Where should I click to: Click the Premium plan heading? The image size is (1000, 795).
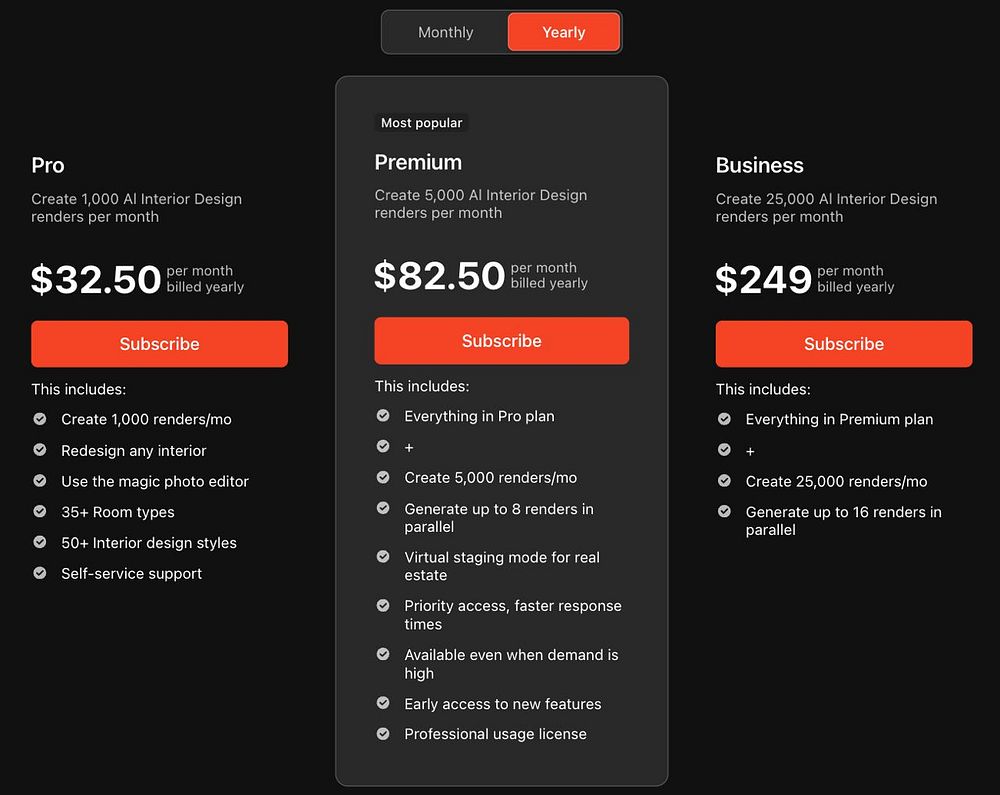418,162
